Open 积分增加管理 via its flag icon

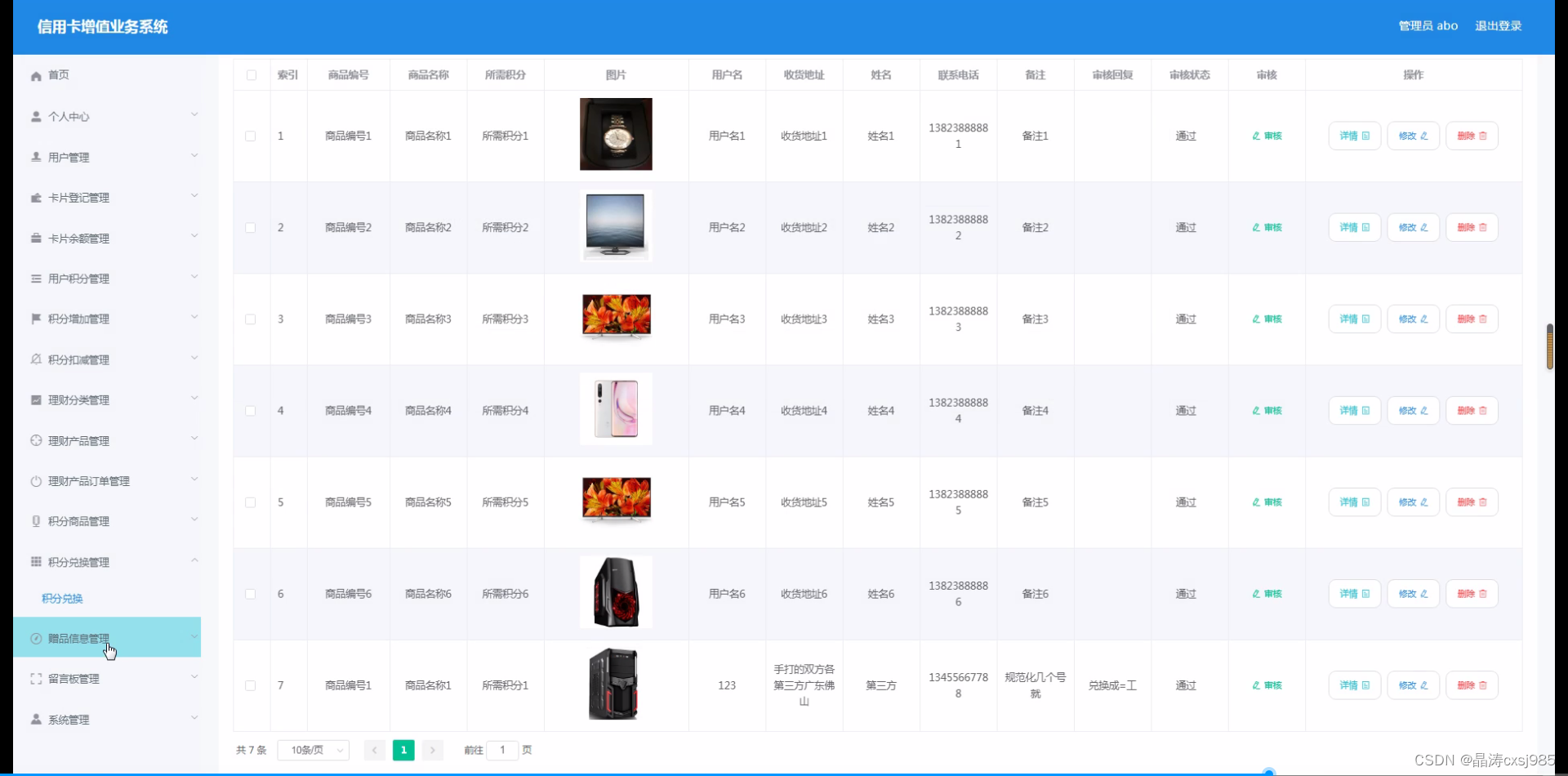pos(36,319)
